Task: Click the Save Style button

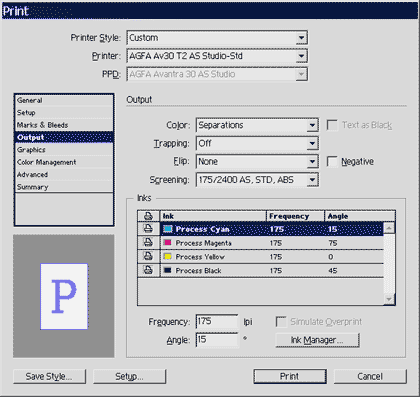Action: (49, 377)
